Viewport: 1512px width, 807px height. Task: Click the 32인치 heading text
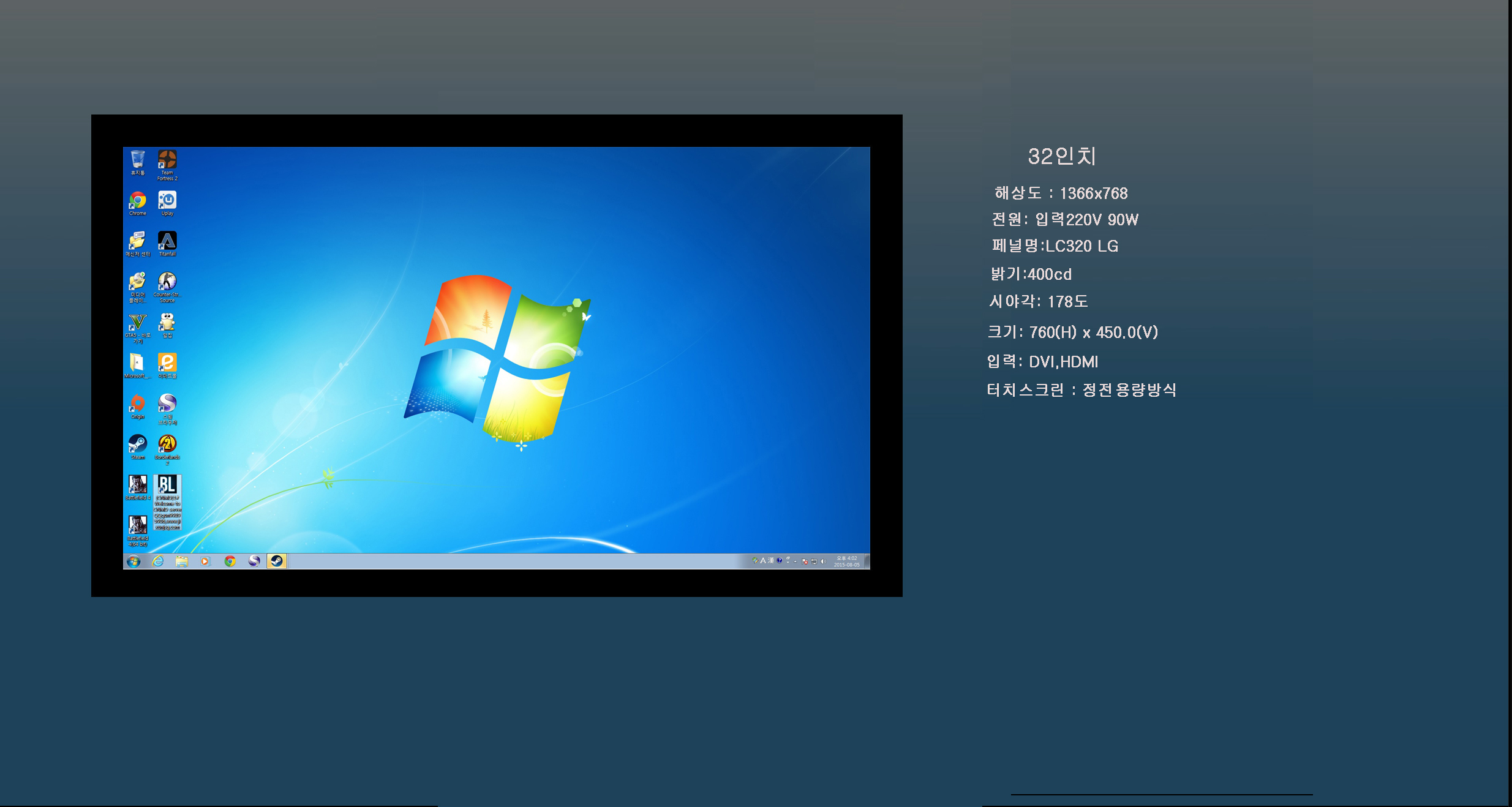(x=1062, y=156)
